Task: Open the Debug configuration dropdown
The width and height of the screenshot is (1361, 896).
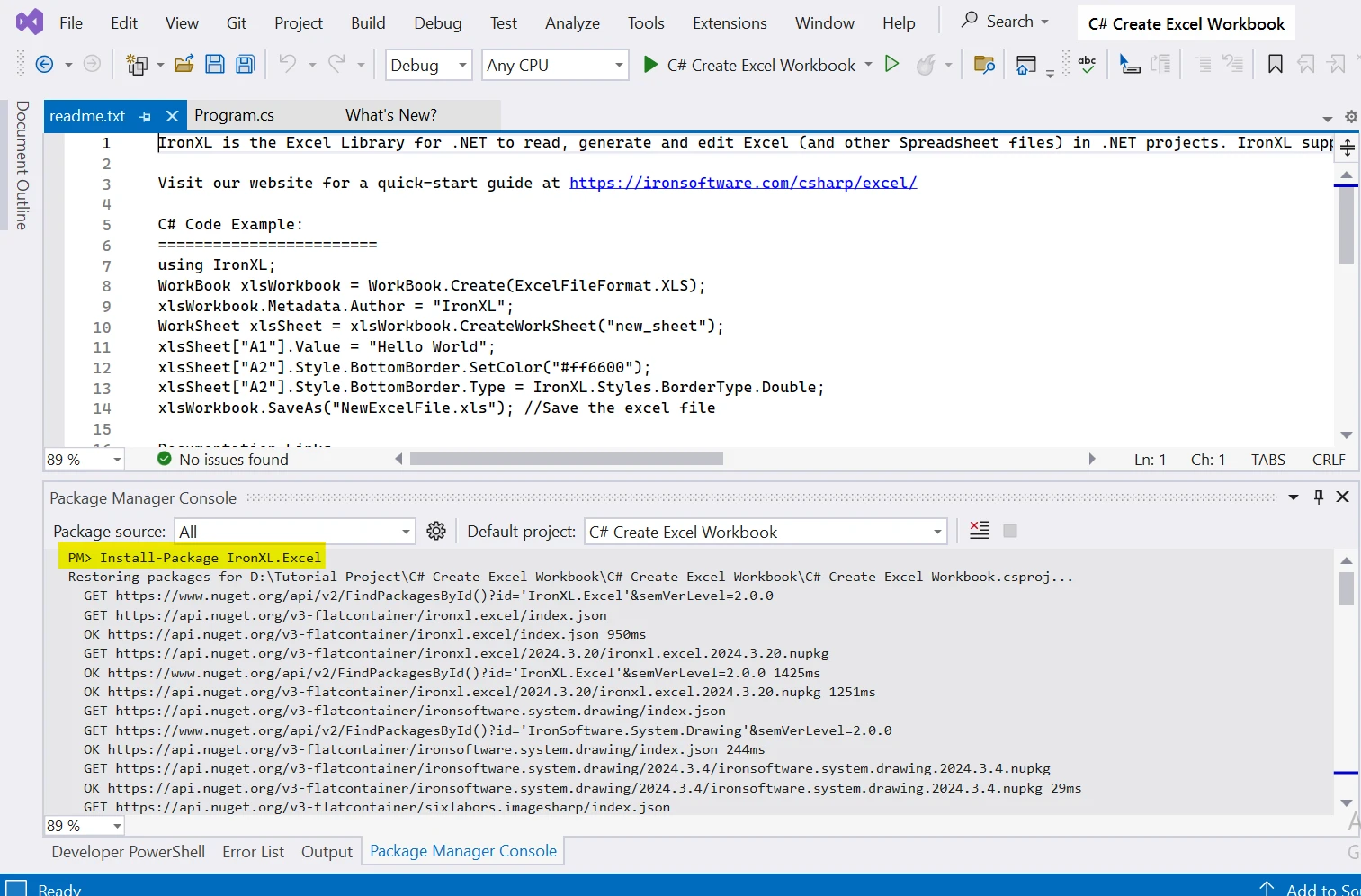Action: point(428,65)
